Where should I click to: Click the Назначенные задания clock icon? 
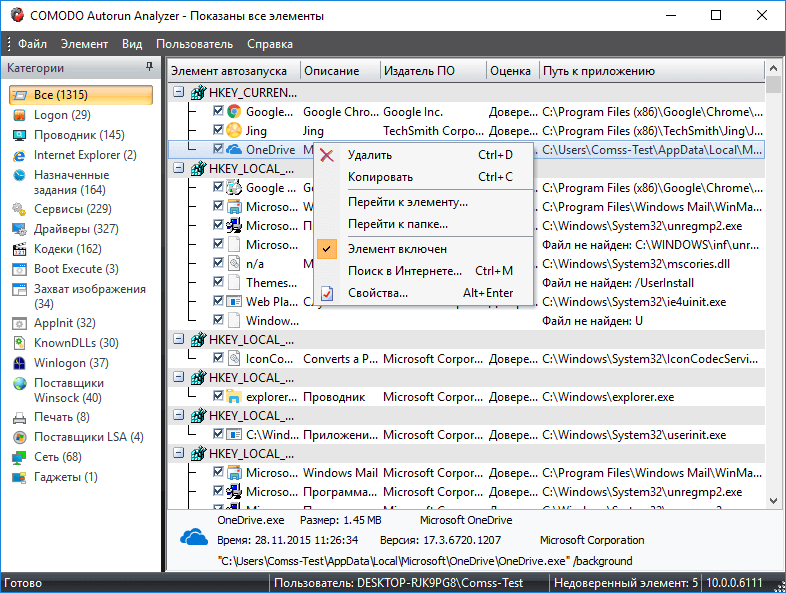(x=20, y=175)
